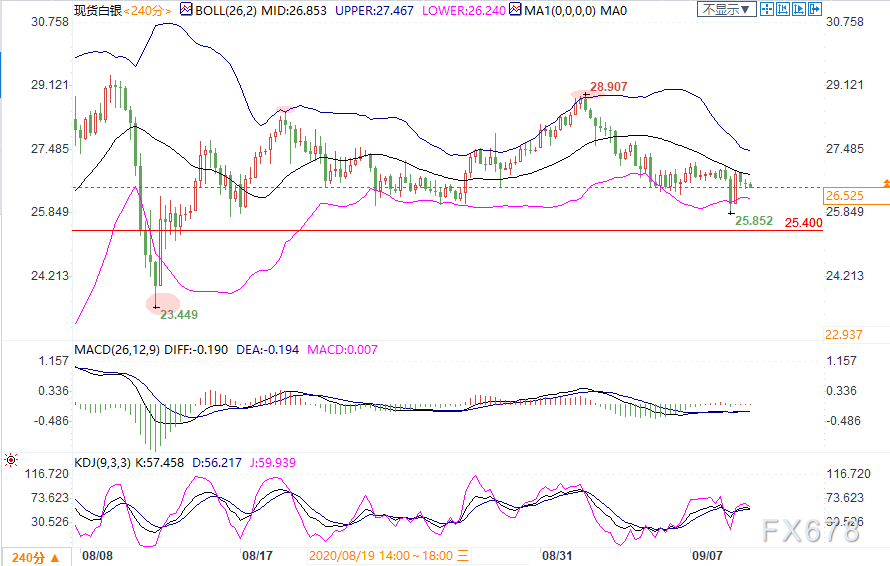
Task: Click the 现货白银 chart title
Action: pyautogui.click(x=97, y=9)
